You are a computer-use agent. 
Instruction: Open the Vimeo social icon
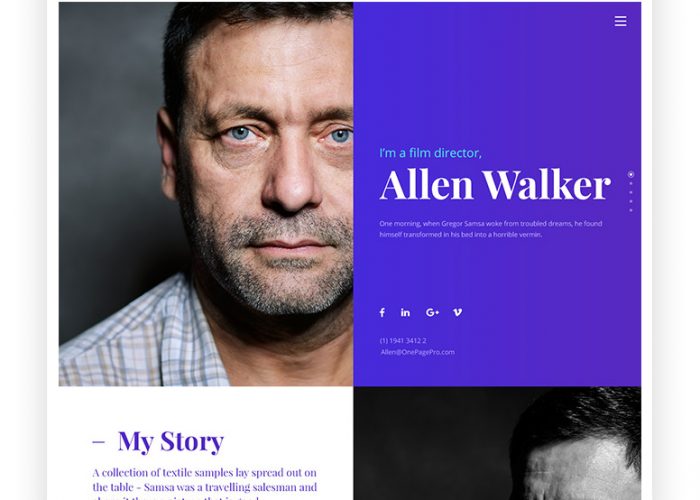coord(458,312)
